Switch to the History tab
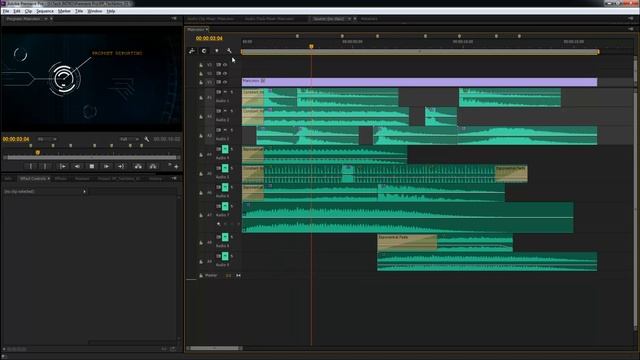 click(155, 179)
